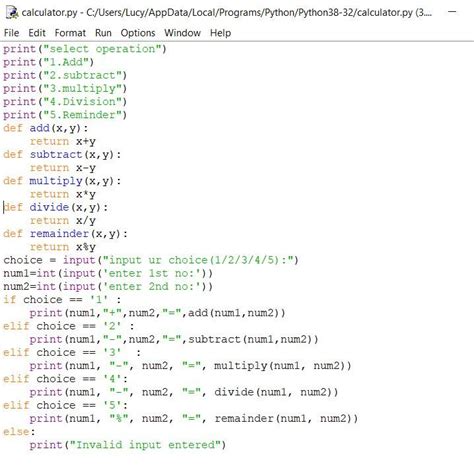This screenshot has height=466, width=474.
Task: Click the def subtract(x,y): line
Action: [62, 155]
